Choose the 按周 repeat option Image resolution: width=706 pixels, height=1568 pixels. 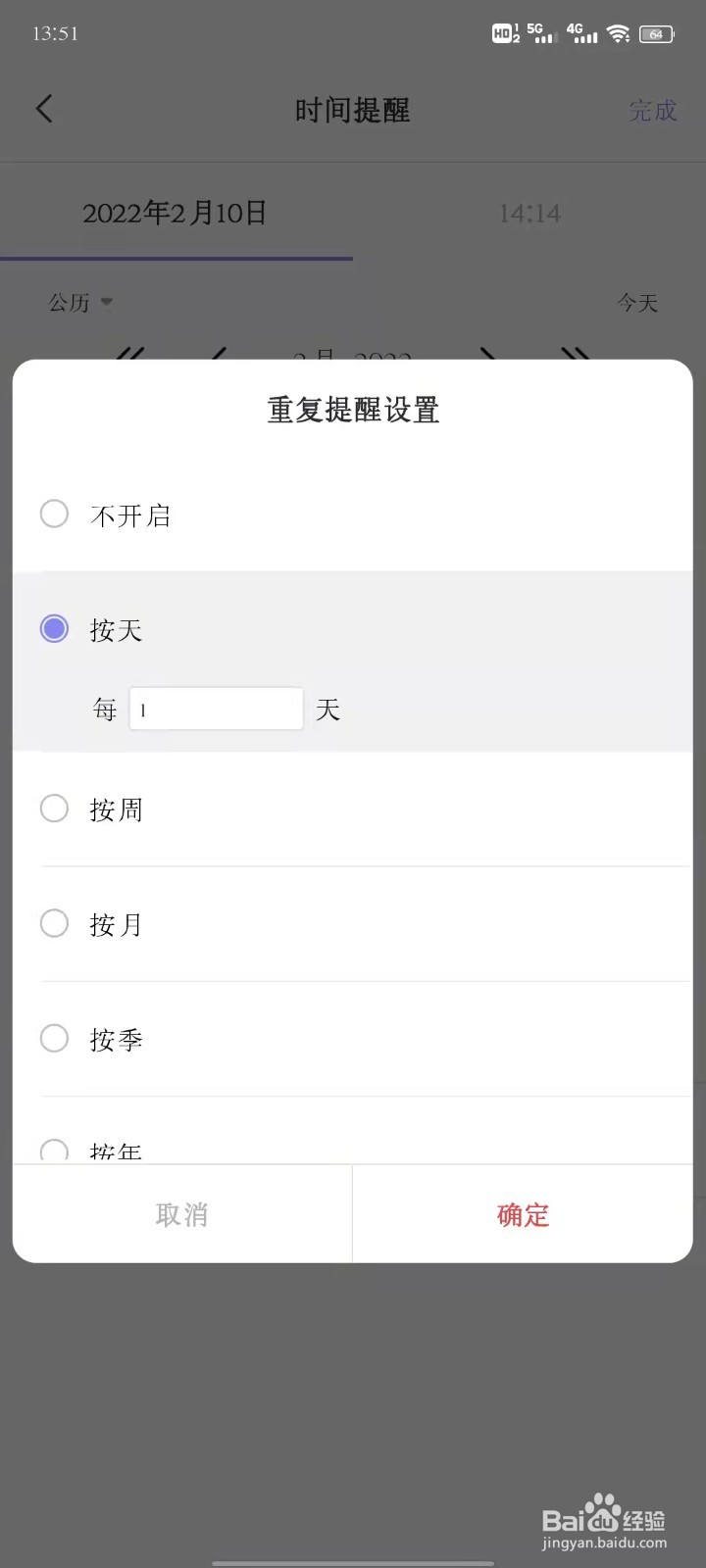(353, 809)
